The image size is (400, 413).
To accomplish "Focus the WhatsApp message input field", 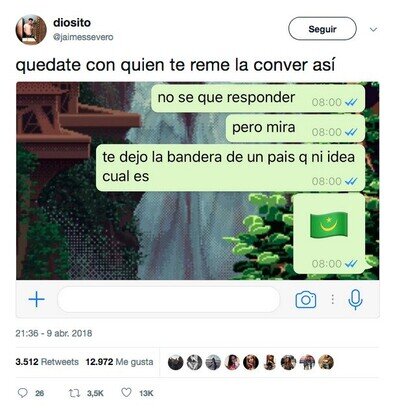I will pyautogui.click(x=169, y=299).
